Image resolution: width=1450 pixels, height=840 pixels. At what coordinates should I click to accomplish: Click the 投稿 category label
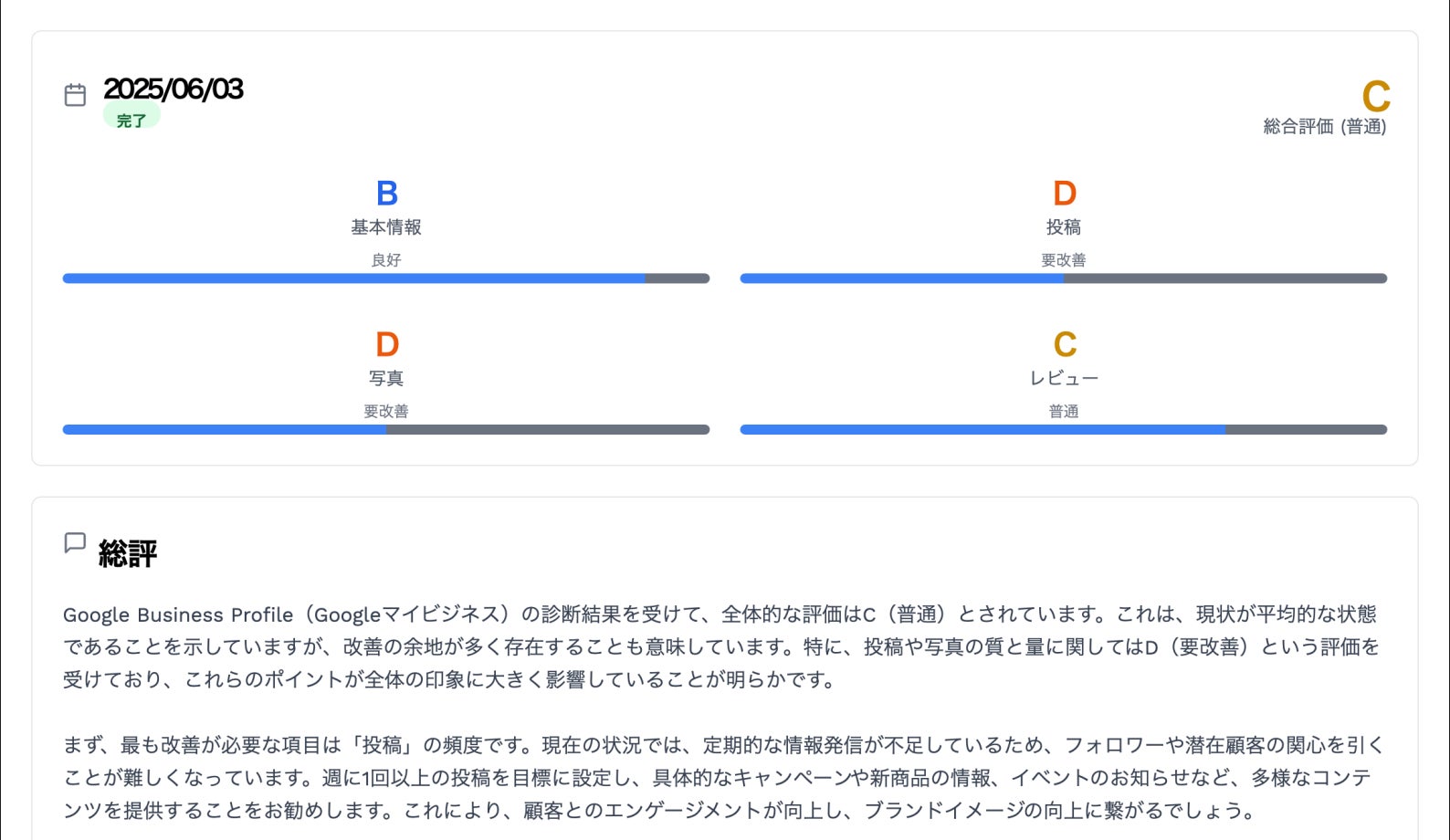[x=1064, y=227]
